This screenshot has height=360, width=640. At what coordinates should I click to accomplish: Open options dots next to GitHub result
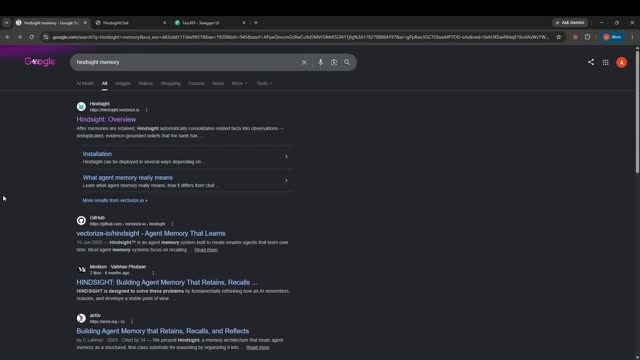point(172,224)
